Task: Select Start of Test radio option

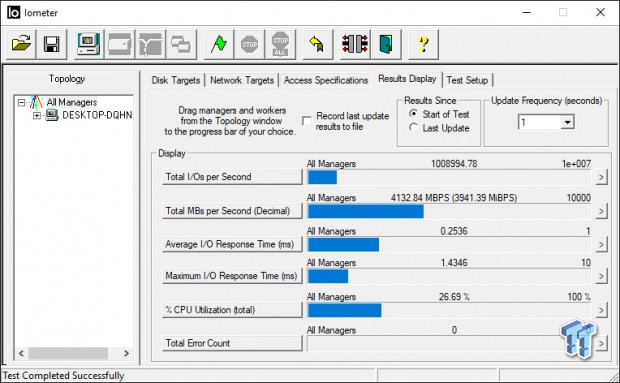Action: tap(413, 114)
